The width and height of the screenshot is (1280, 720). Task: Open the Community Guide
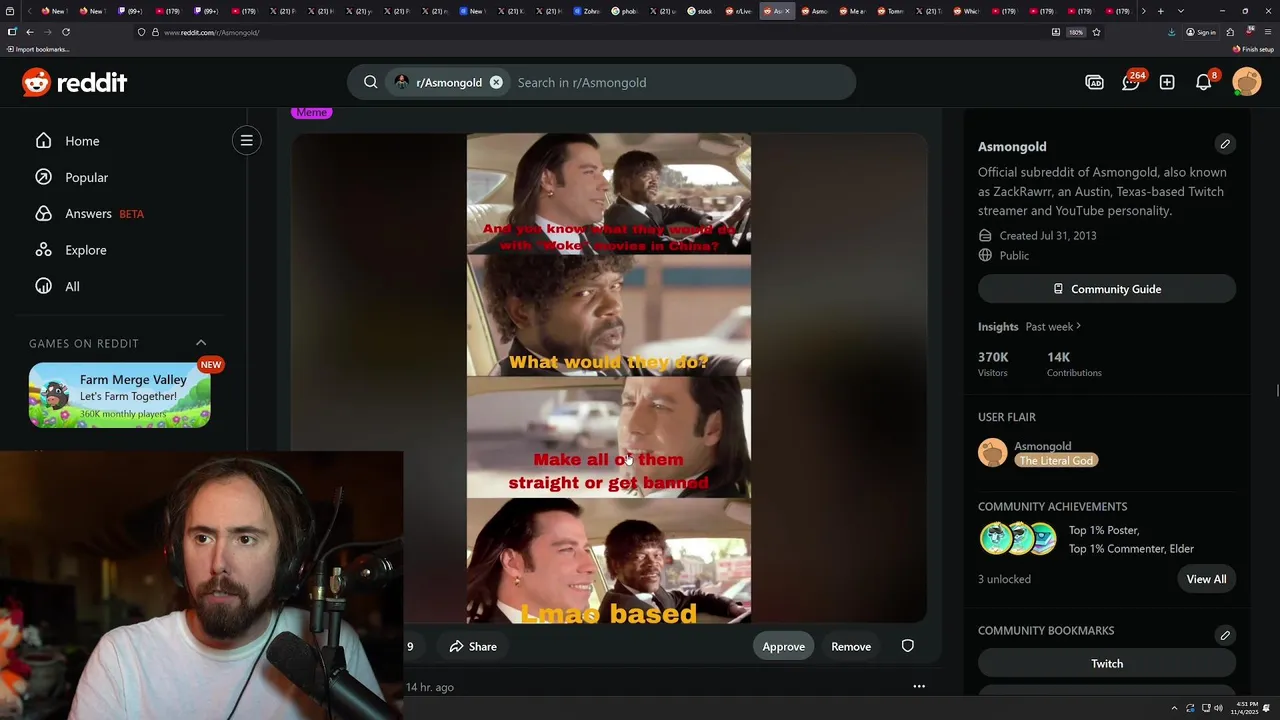coord(1107,289)
